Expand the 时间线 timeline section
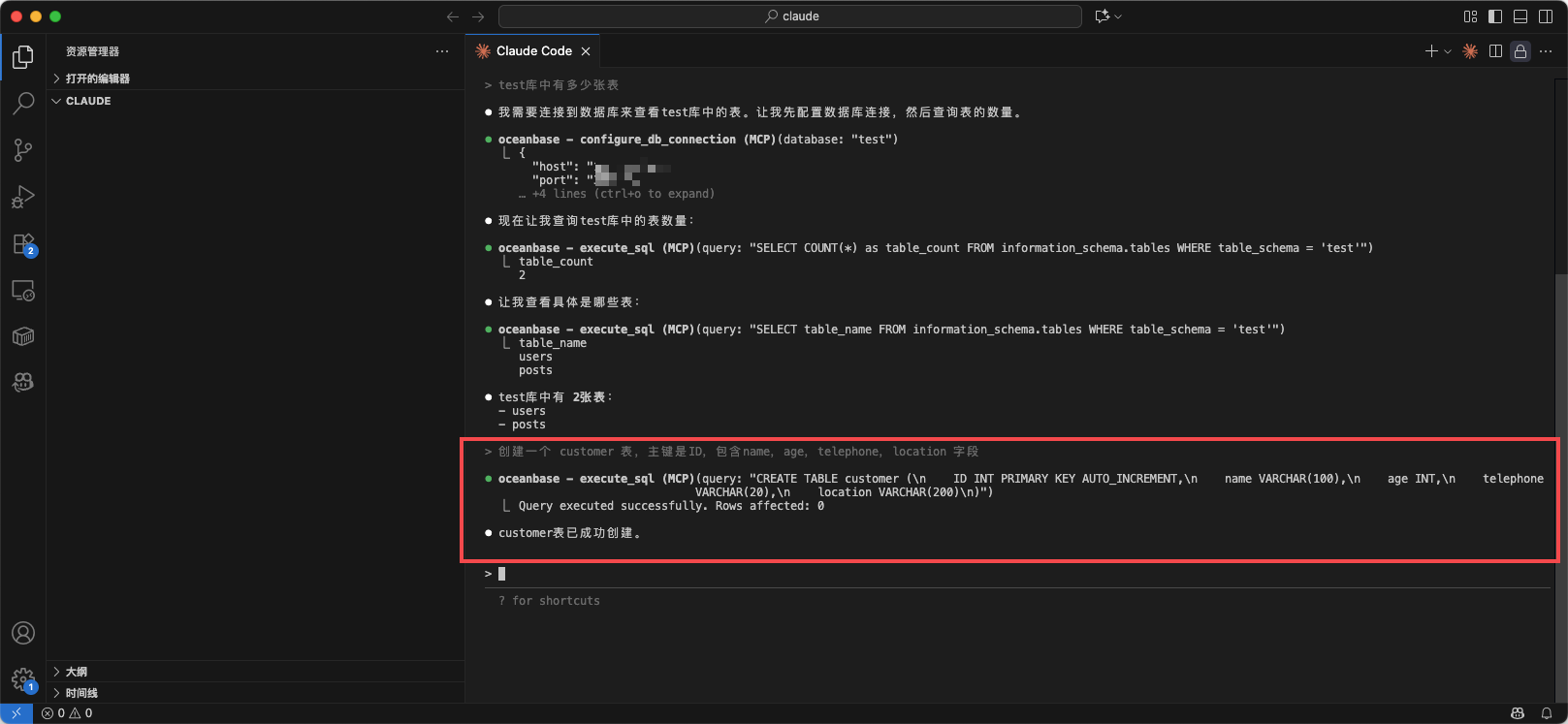The image size is (1568, 724). [x=81, y=693]
